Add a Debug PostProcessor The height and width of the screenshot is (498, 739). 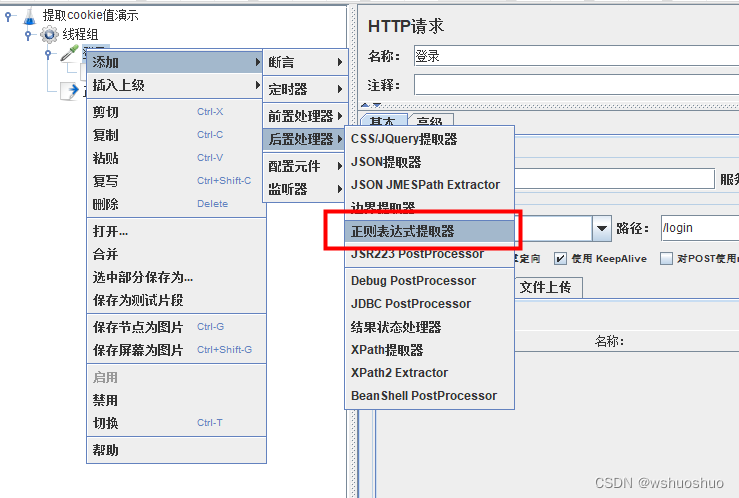coord(429,281)
